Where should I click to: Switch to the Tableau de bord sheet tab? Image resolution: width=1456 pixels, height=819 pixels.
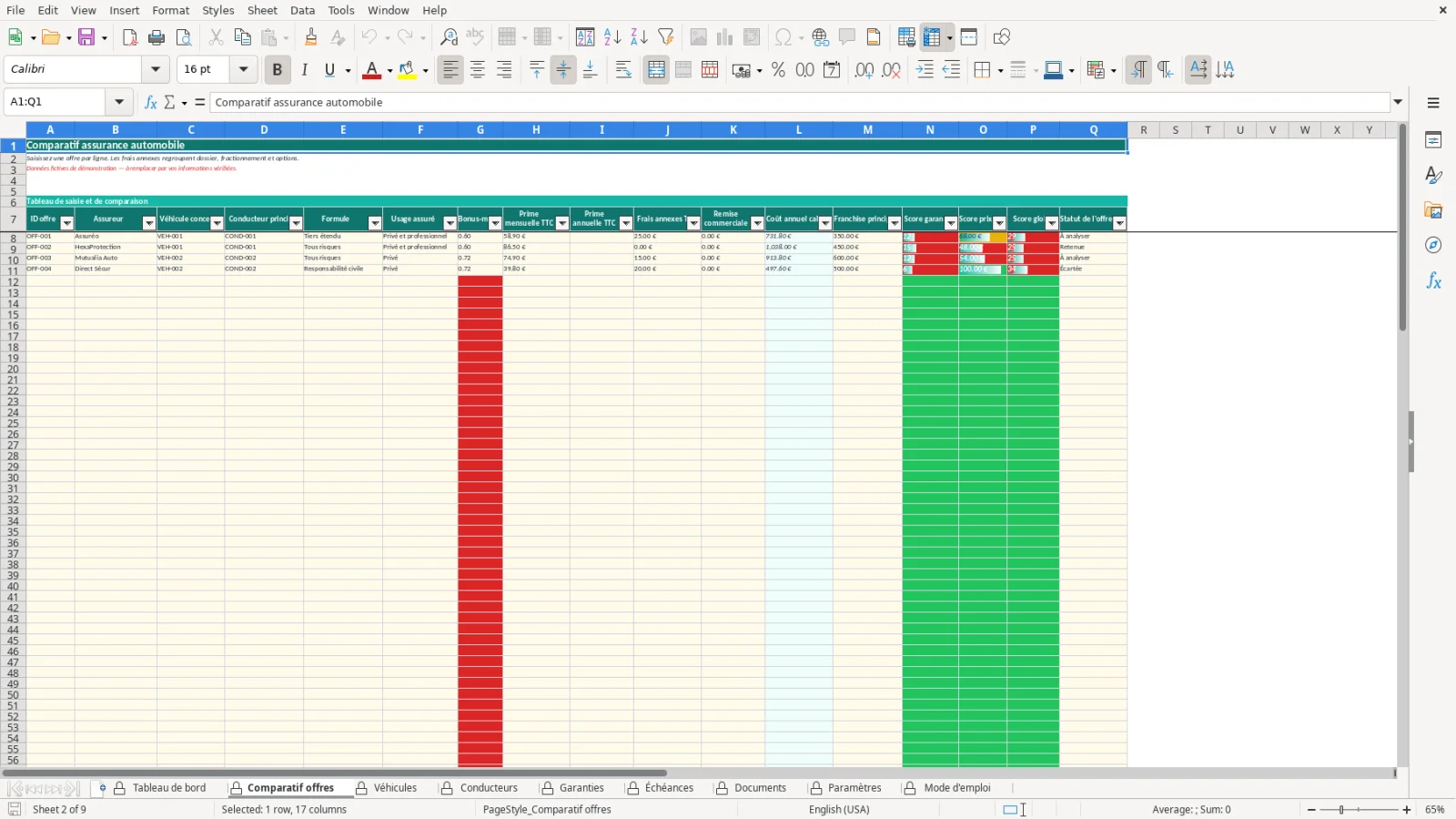click(x=169, y=788)
